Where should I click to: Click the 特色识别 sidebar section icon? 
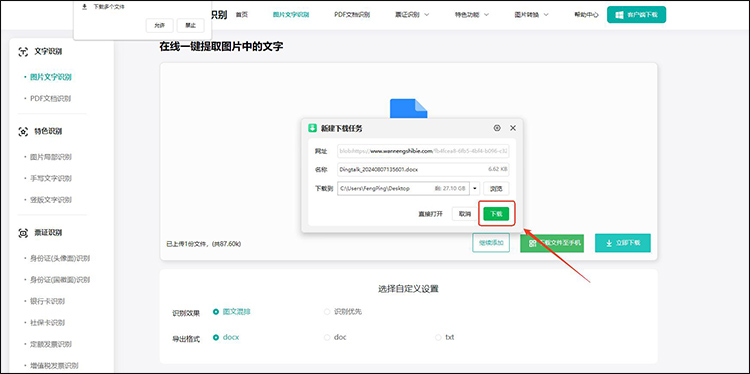click(23, 131)
